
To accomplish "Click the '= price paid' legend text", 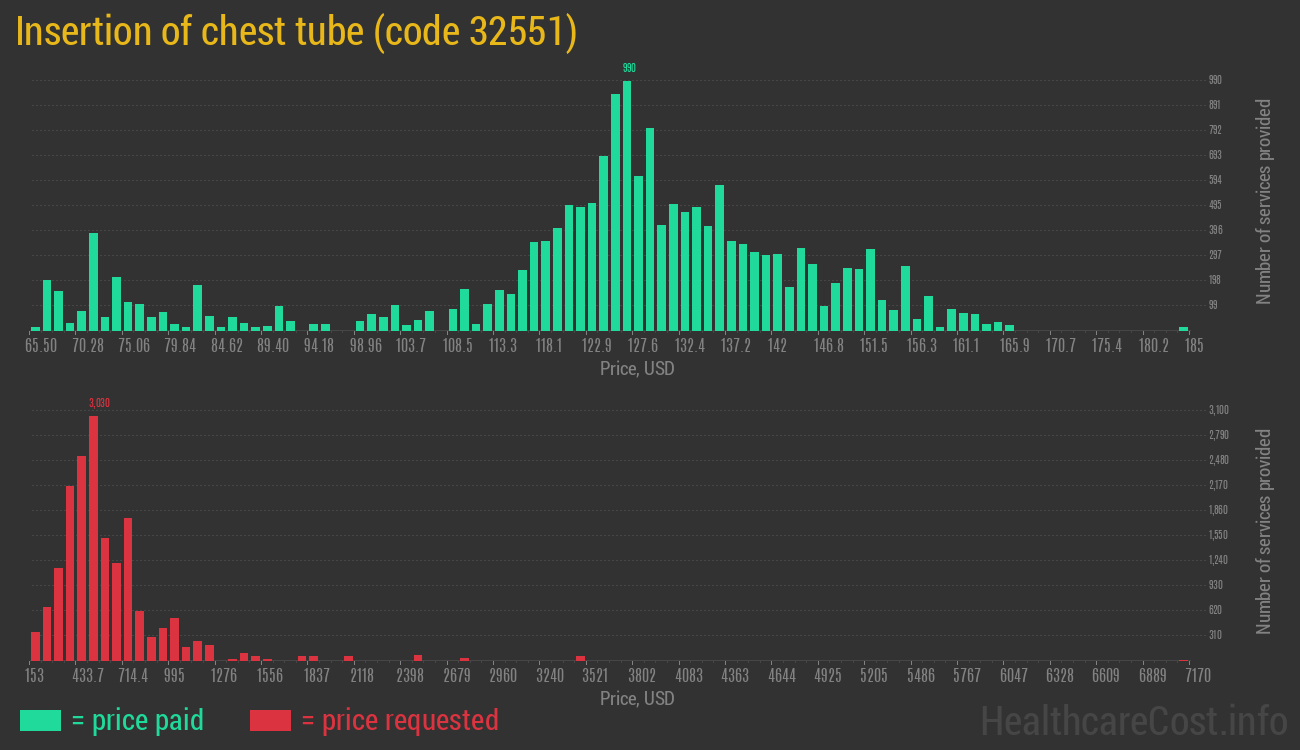I will pos(138,720).
